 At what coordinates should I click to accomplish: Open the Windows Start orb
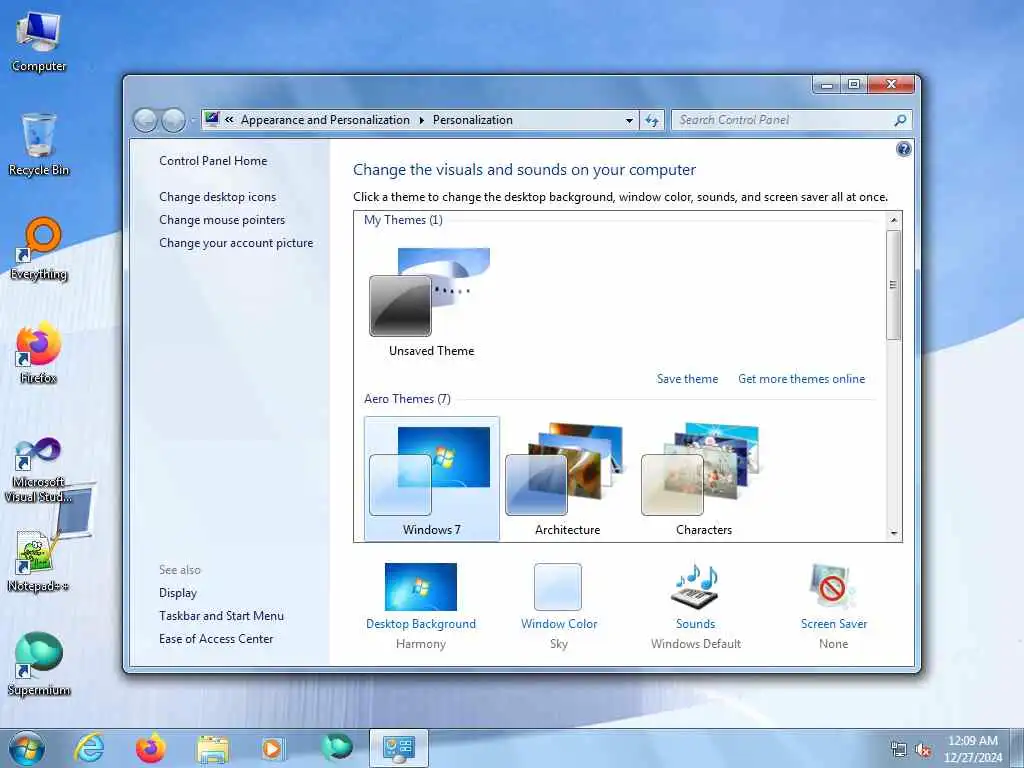pos(27,748)
